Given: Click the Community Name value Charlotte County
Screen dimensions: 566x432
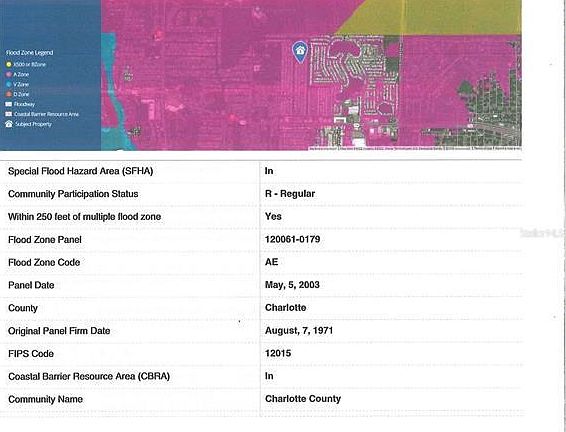Looking at the screenshot, I should tap(303, 399).
